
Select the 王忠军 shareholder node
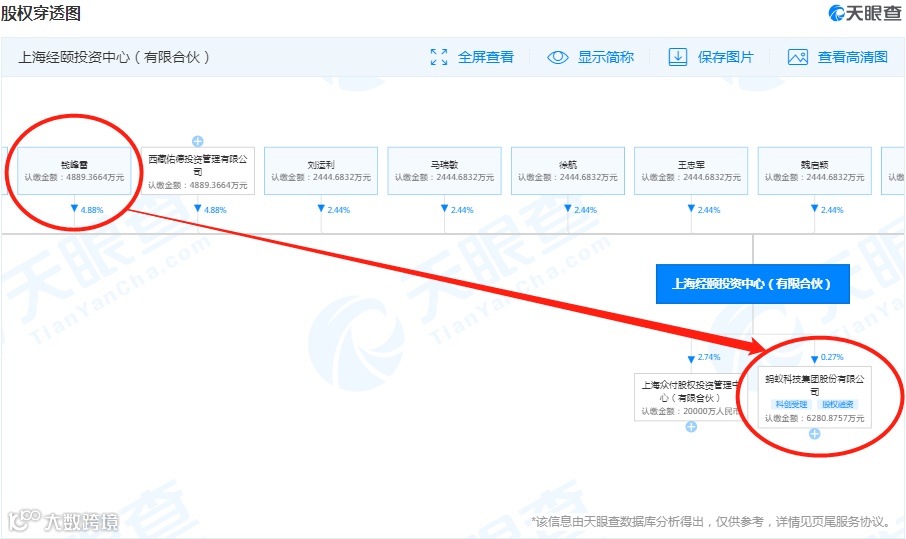(691, 170)
